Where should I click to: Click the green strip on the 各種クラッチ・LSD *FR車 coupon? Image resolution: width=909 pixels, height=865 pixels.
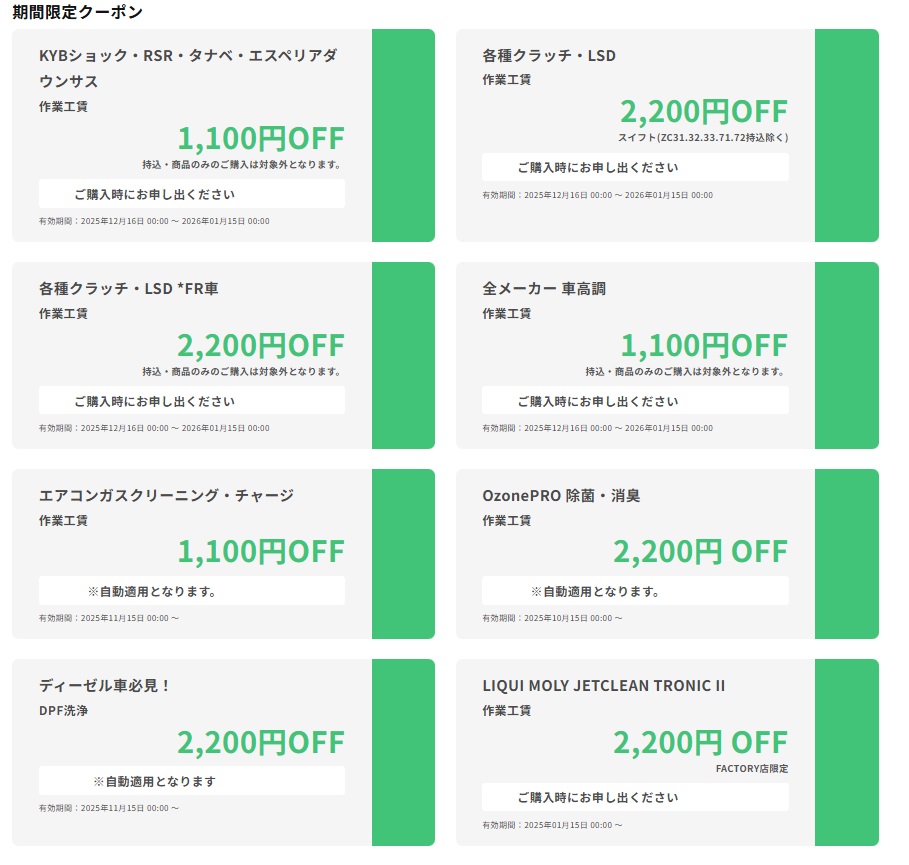click(x=403, y=355)
